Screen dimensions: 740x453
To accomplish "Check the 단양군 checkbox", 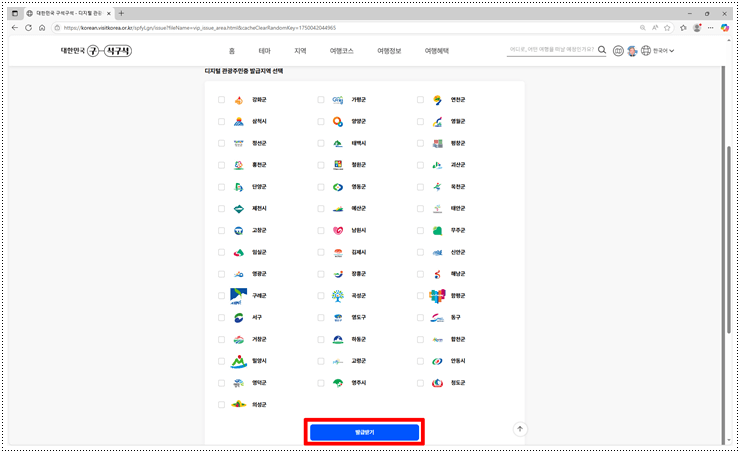I will coord(221,187).
